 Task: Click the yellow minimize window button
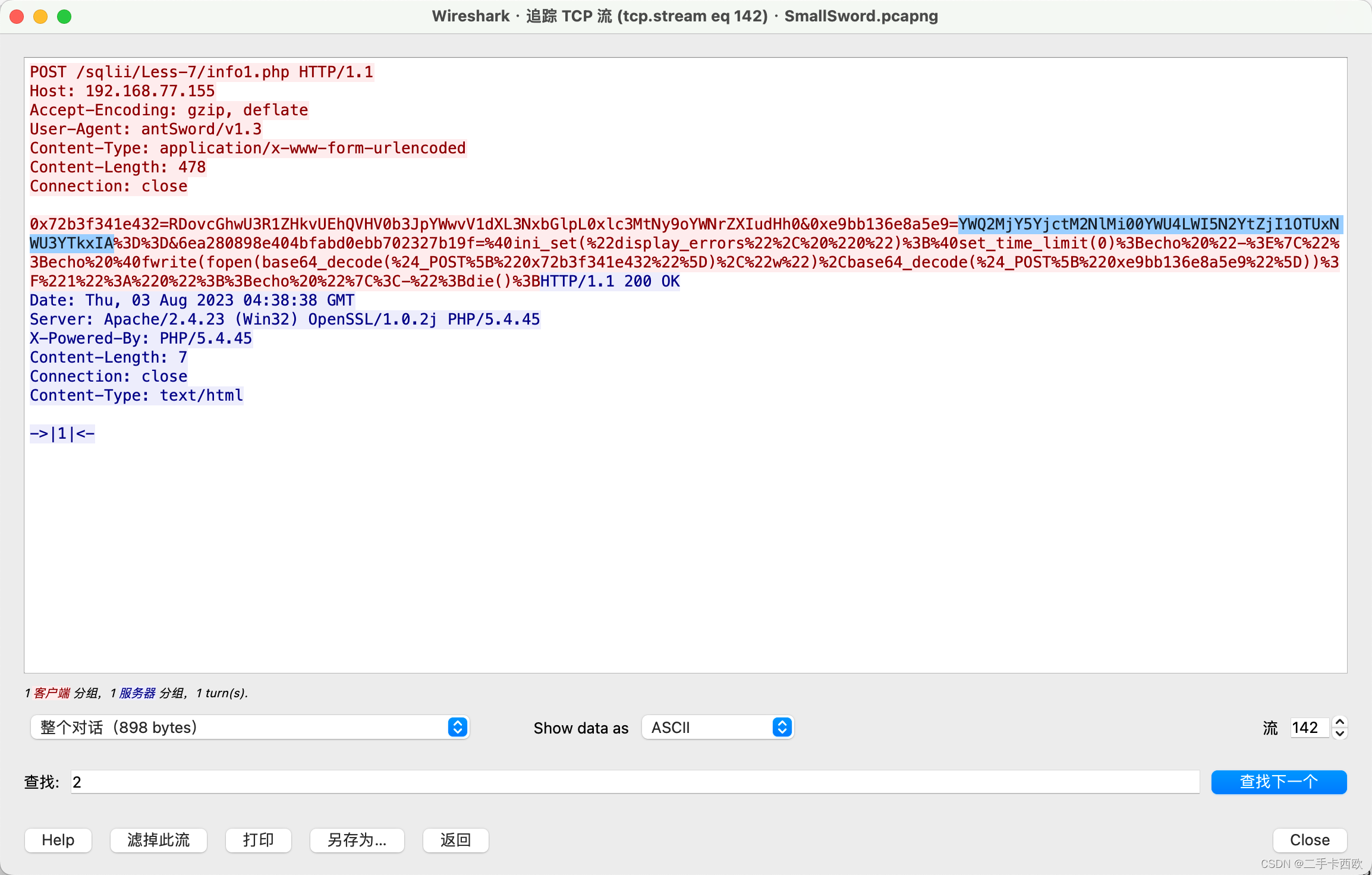click(x=40, y=17)
